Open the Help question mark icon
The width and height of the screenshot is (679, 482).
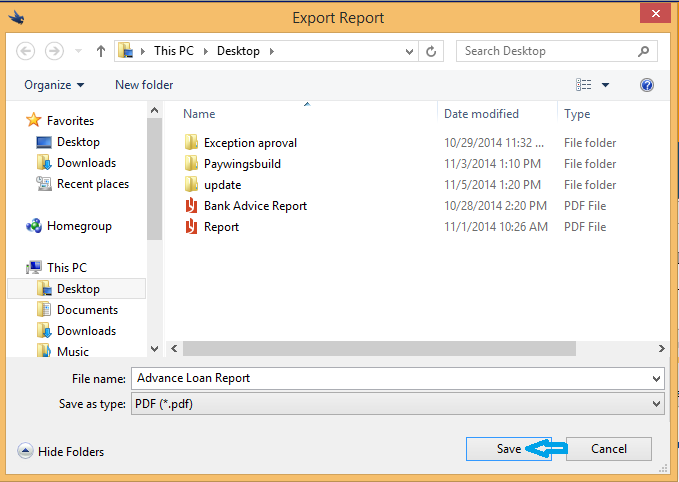(647, 85)
